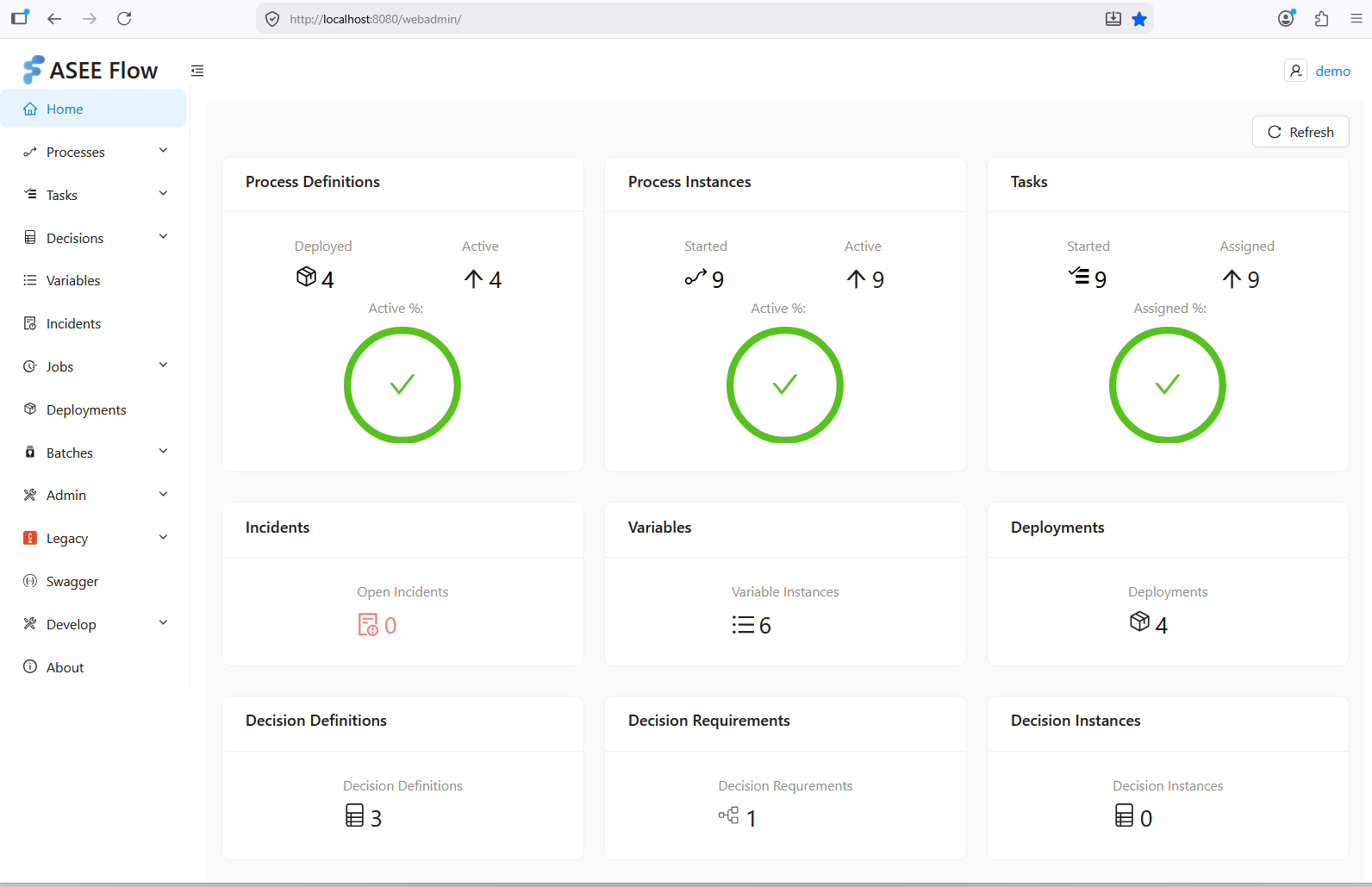Go to Deployments in the sidebar
The width and height of the screenshot is (1372, 887).
[93, 409]
